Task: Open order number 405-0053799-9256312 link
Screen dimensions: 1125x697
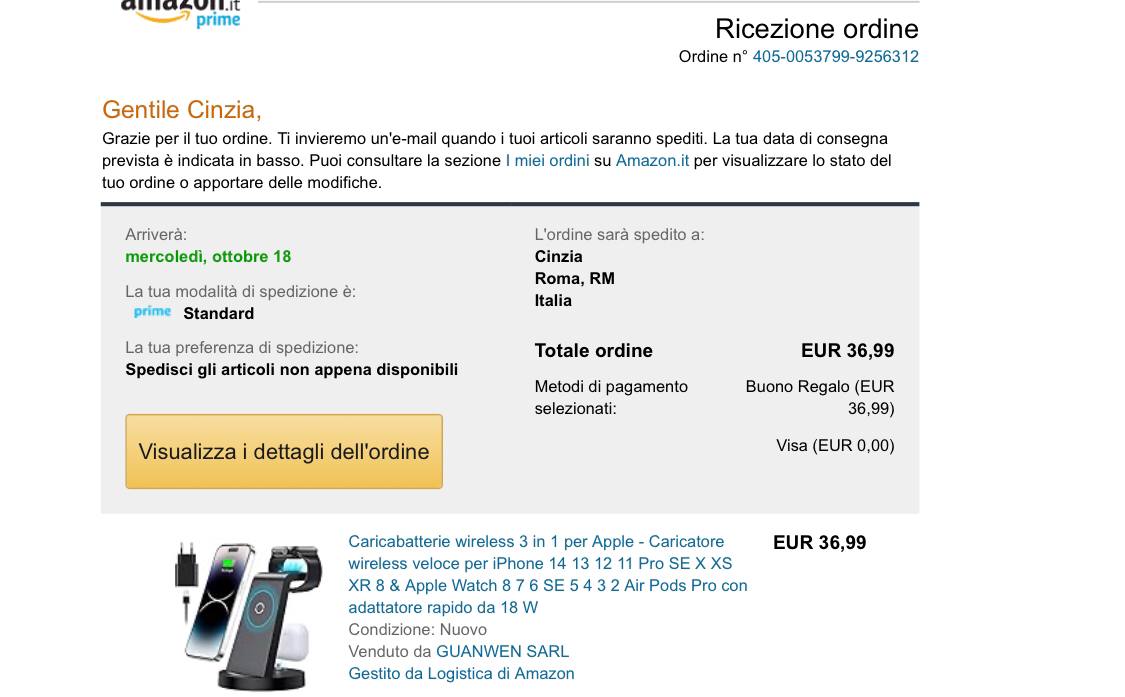Action: point(835,57)
